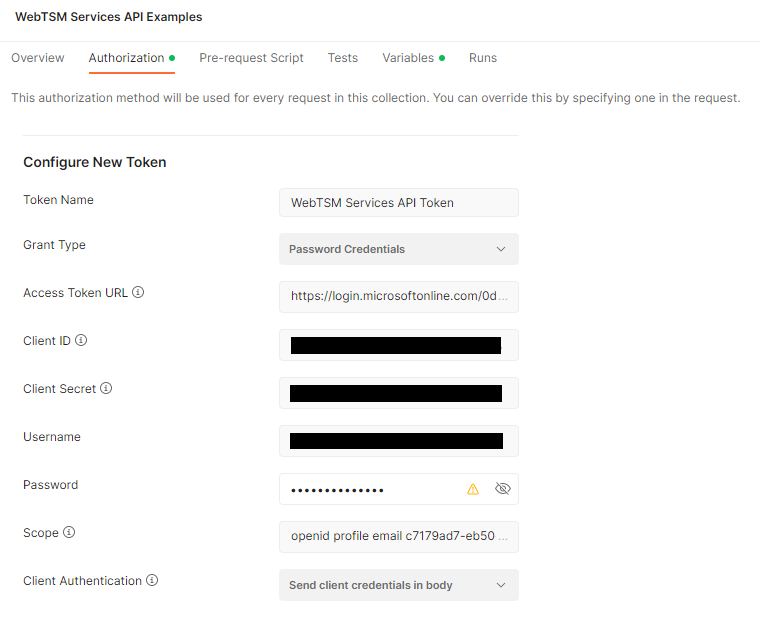Select the Variables tab

click(x=408, y=58)
